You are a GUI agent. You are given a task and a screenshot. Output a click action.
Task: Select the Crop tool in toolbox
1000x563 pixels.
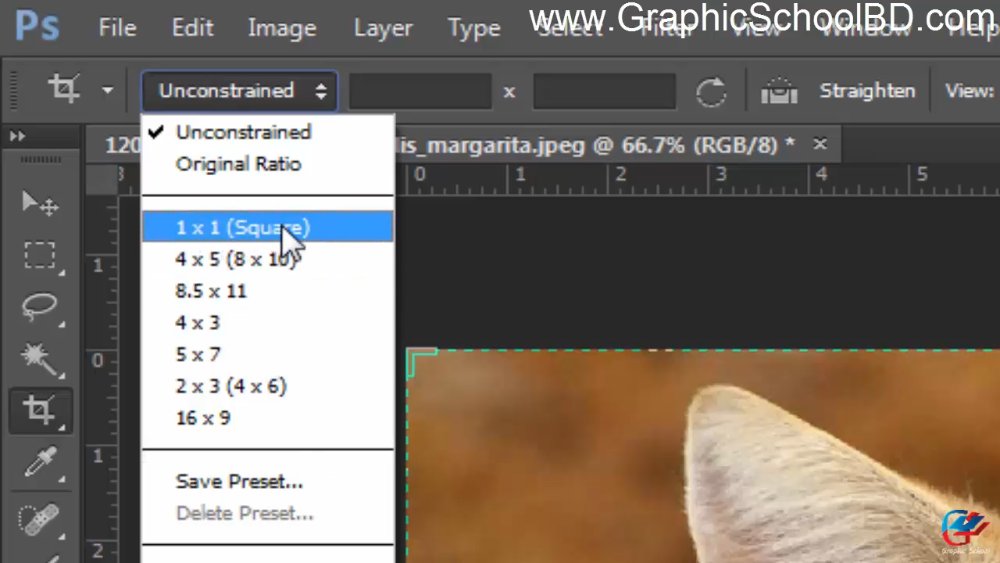(40, 411)
